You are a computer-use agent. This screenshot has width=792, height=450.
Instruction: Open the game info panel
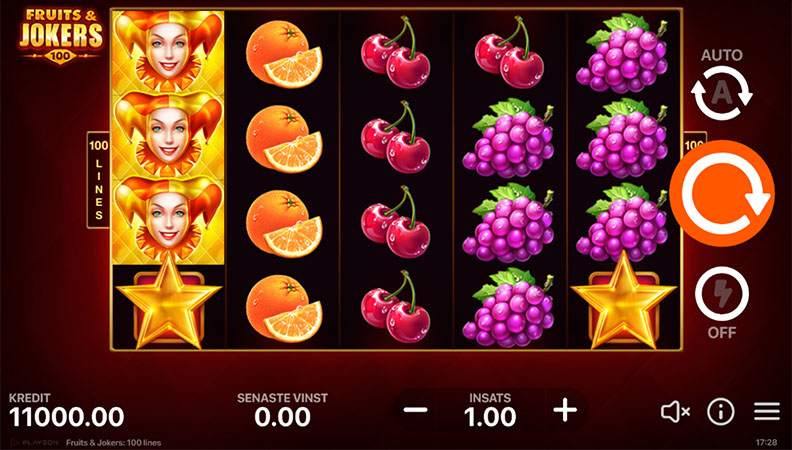721,412
